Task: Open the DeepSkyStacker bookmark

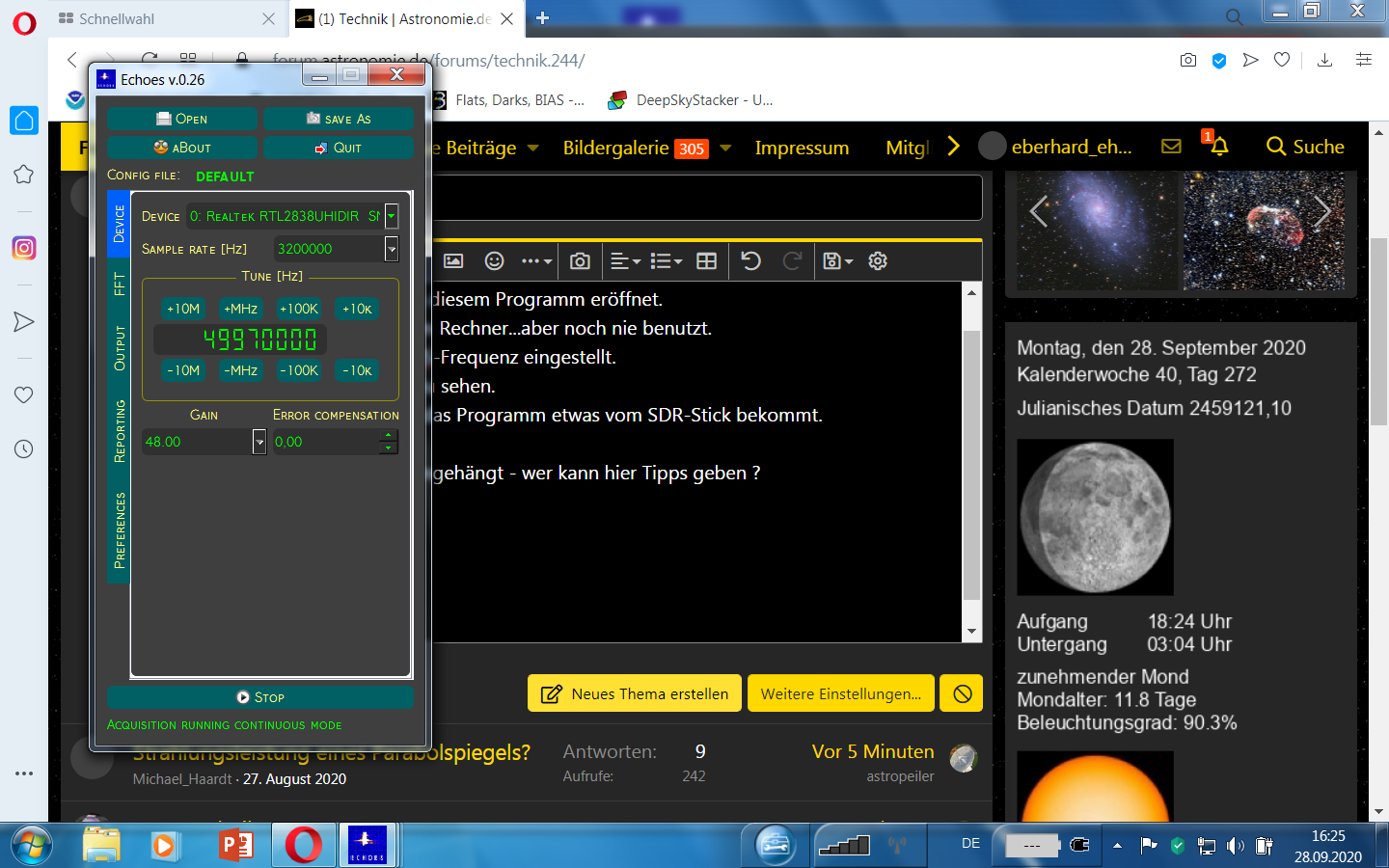Action: pos(691,100)
